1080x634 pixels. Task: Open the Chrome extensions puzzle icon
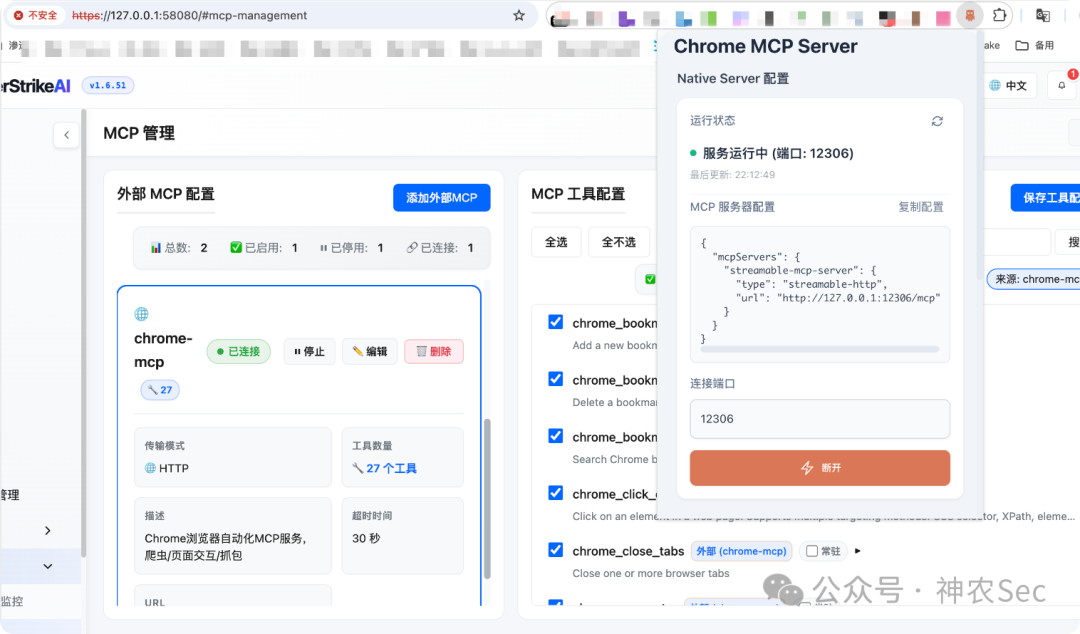(x=999, y=15)
